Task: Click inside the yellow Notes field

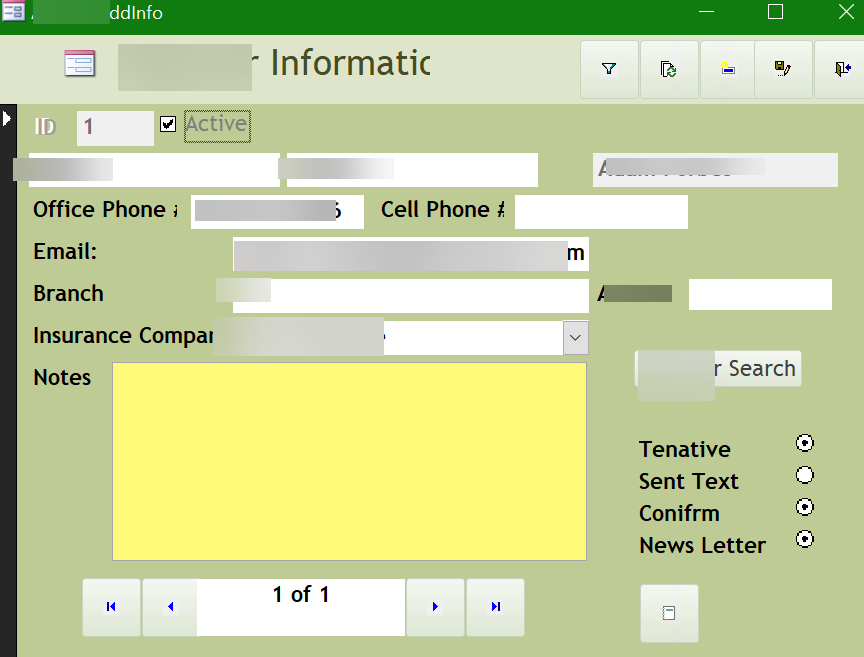Action: coord(349,461)
